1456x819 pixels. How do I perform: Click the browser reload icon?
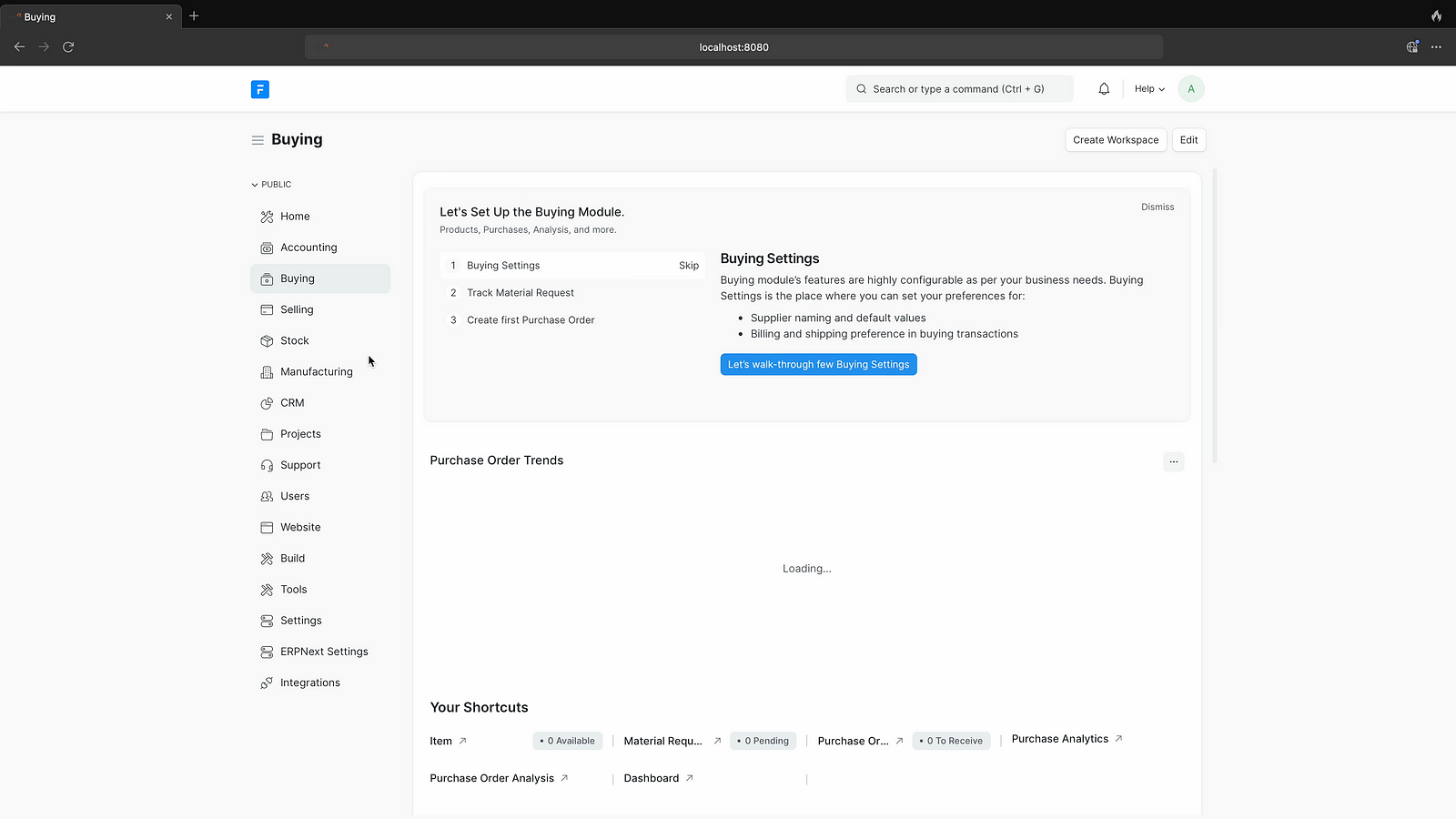[68, 47]
